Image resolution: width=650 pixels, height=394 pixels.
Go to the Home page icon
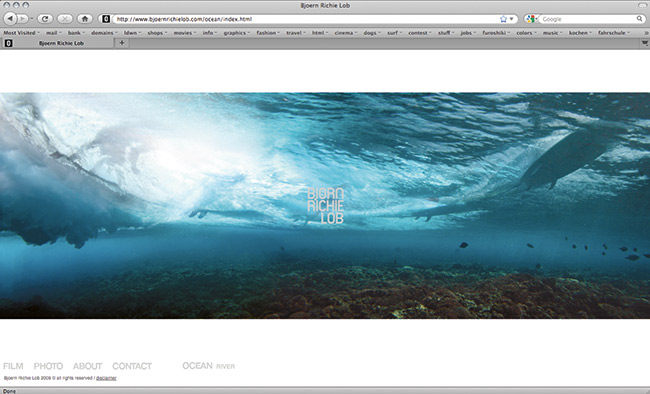coord(85,19)
